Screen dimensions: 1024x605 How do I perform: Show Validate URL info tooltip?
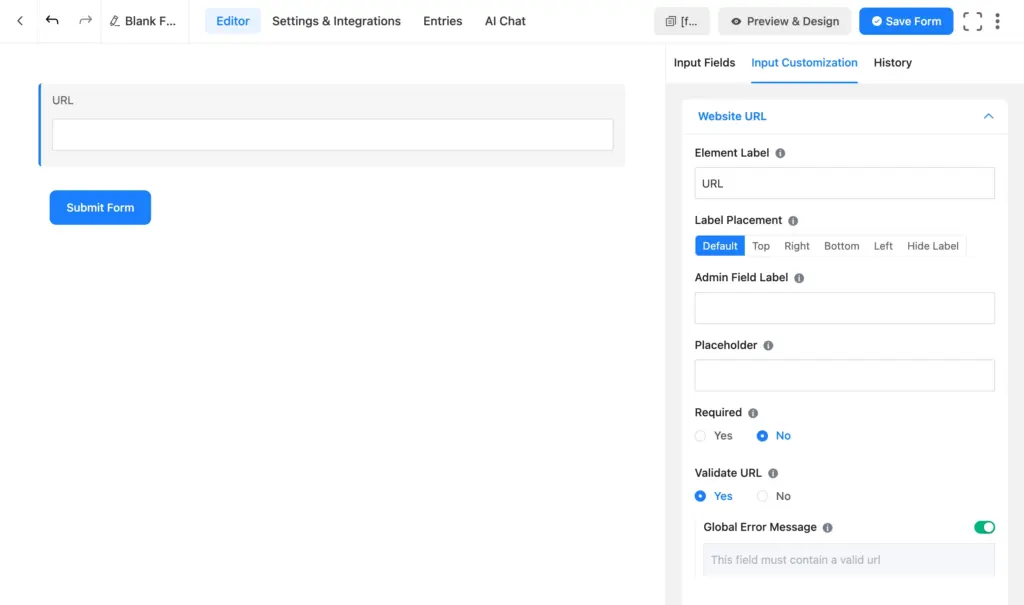pyautogui.click(x=773, y=473)
